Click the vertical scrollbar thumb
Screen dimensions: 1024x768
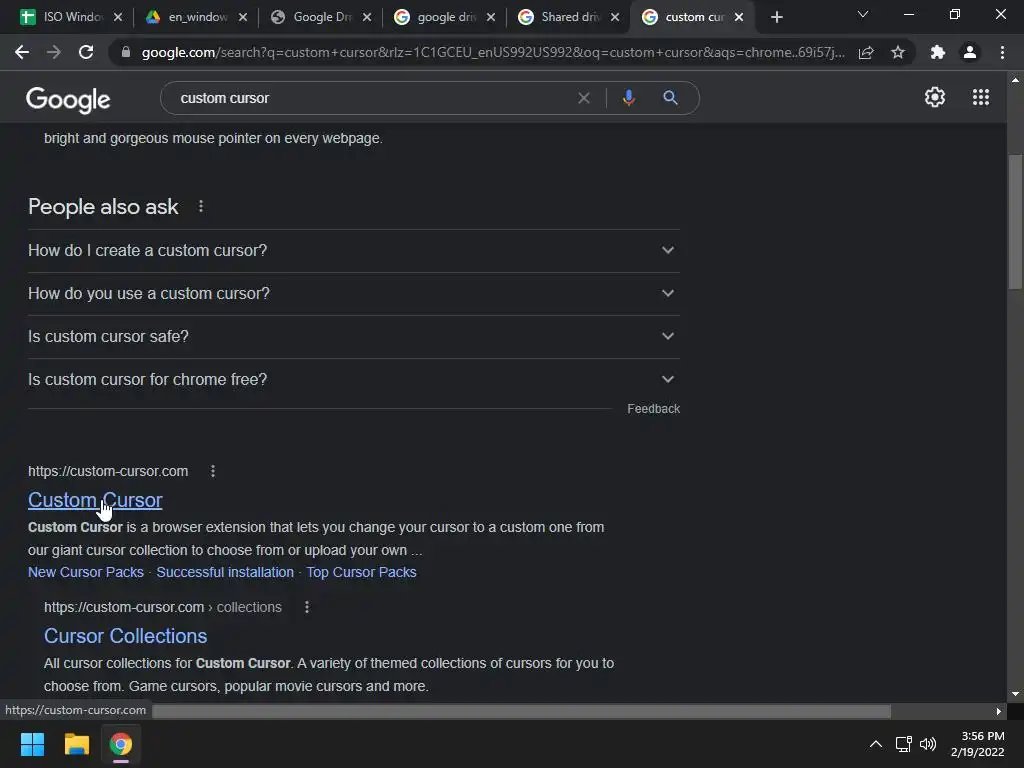1015,221
